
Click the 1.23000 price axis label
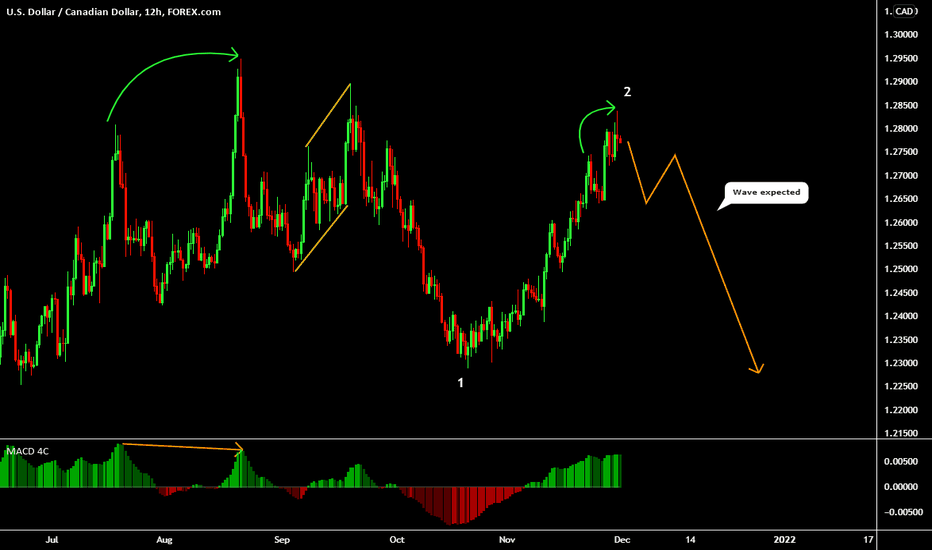pos(901,363)
